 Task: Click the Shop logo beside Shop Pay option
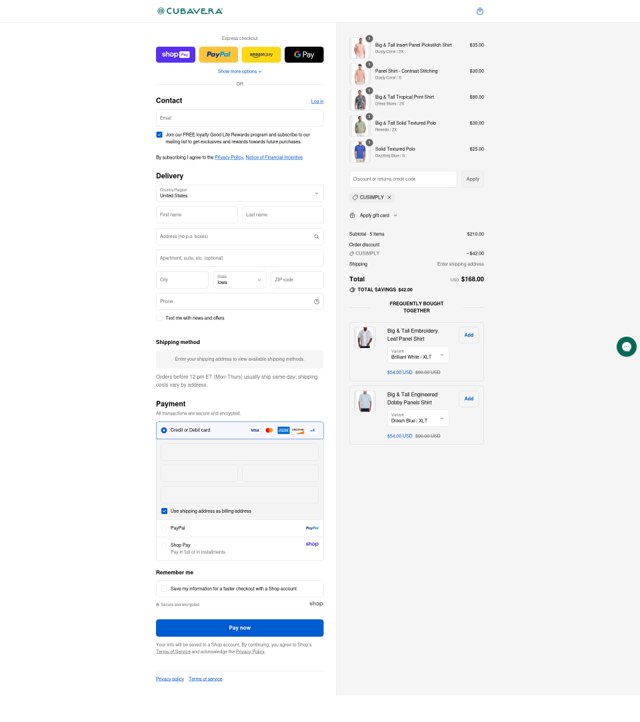[x=312, y=544]
